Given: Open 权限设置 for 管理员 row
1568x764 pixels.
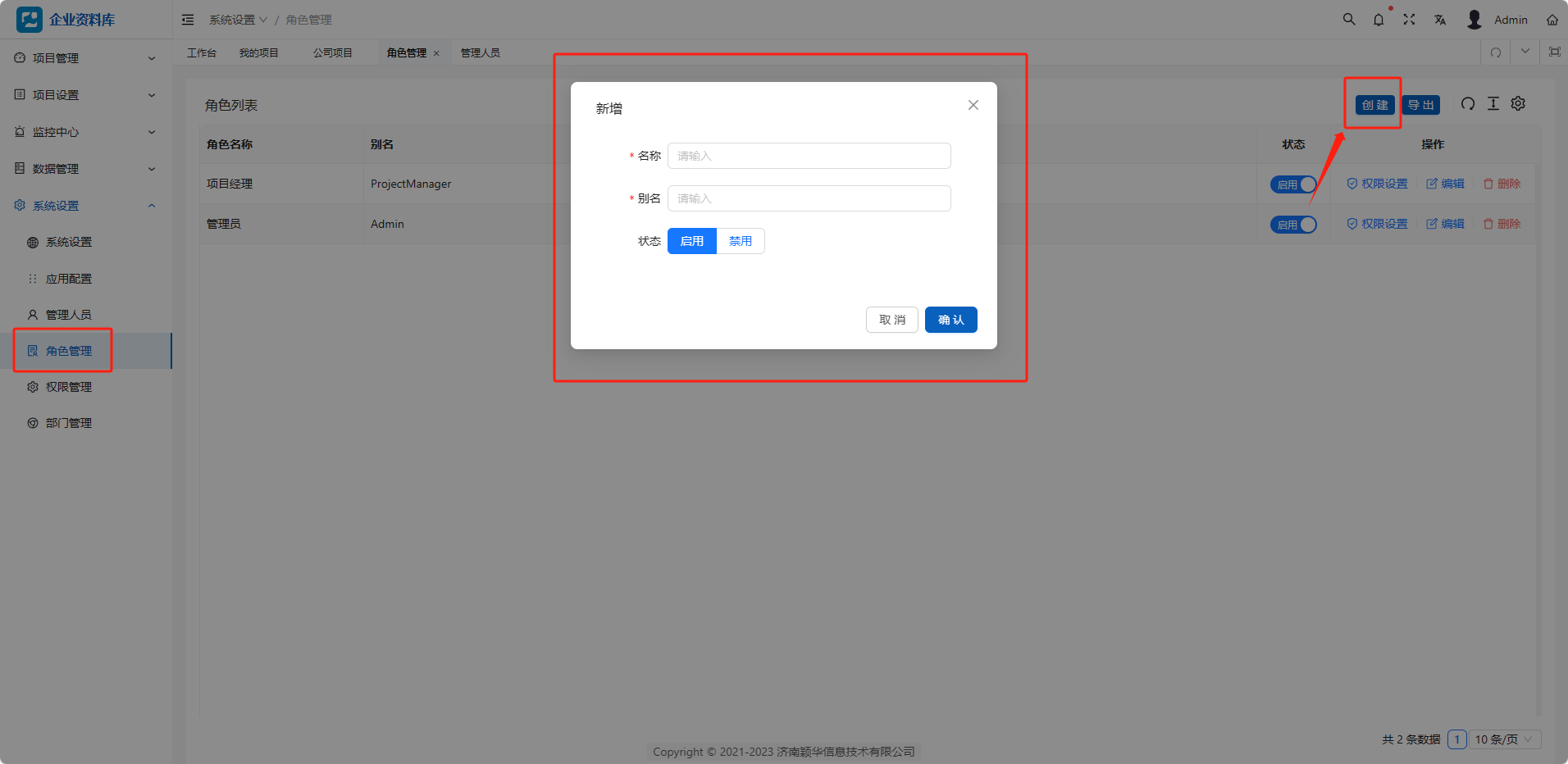Looking at the screenshot, I should (x=1378, y=224).
